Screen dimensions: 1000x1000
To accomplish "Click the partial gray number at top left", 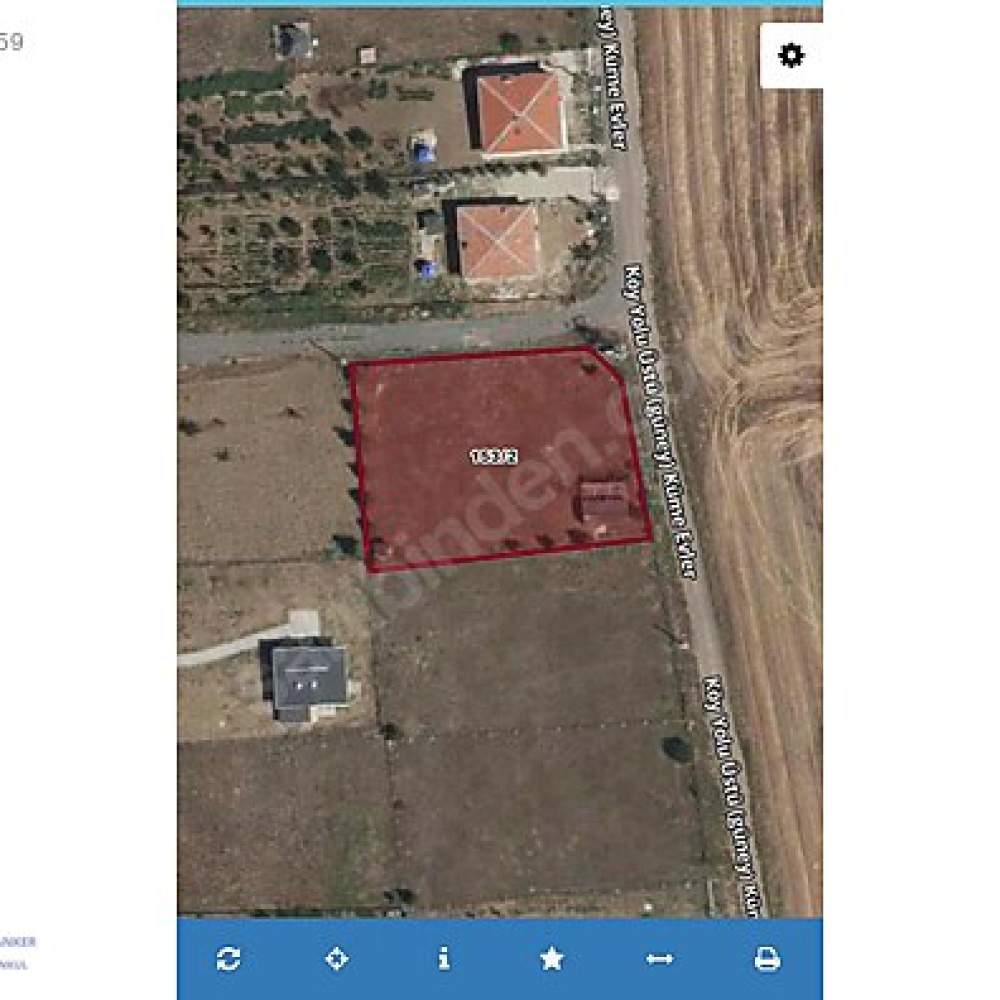I will [11, 42].
